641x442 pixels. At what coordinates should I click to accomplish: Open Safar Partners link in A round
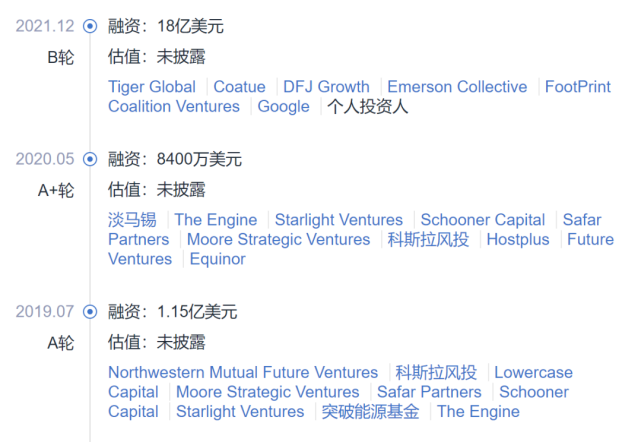(x=429, y=392)
